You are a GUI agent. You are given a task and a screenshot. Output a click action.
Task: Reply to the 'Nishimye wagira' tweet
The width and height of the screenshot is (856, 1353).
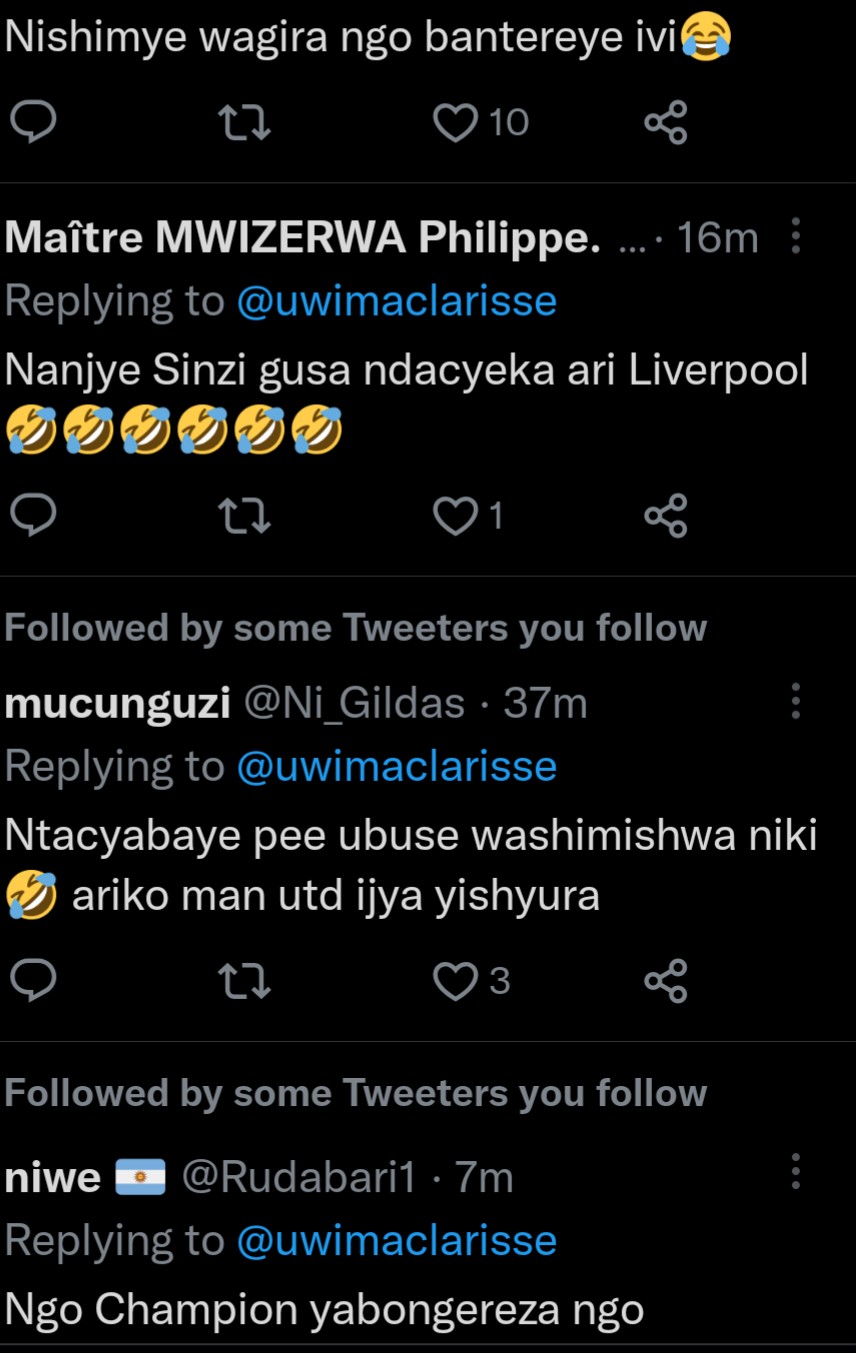pos(33,123)
